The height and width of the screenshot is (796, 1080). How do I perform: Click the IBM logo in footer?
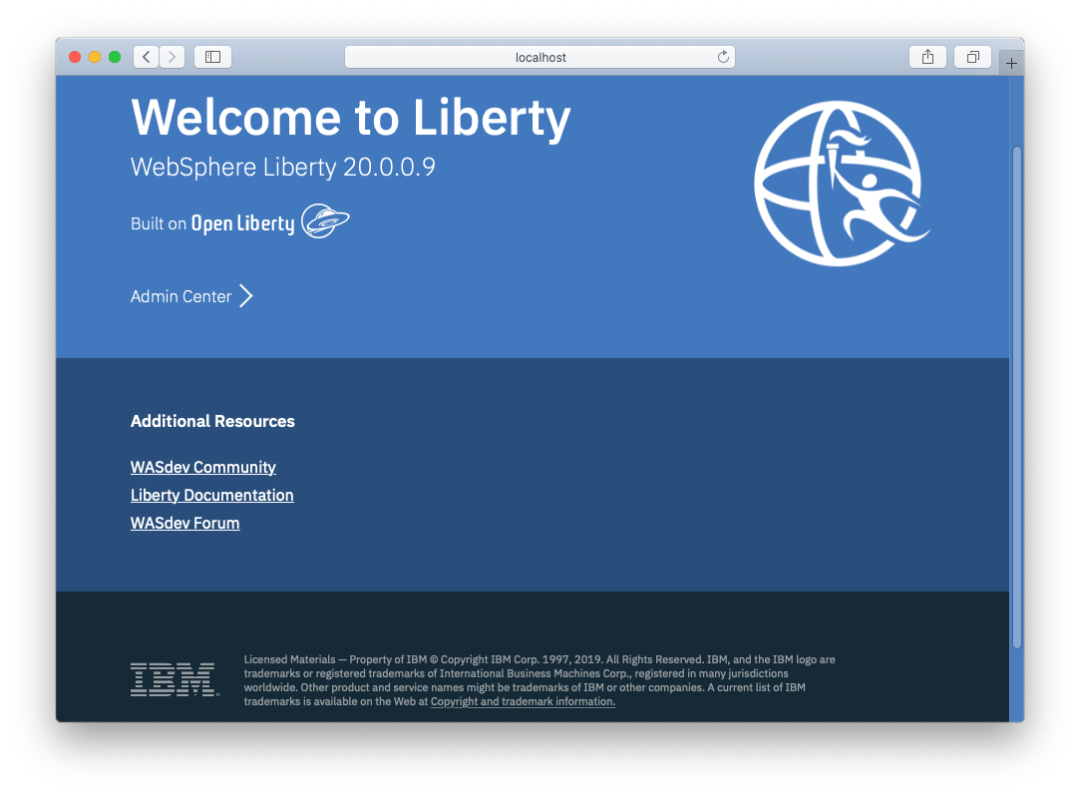click(x=175, y=680)
